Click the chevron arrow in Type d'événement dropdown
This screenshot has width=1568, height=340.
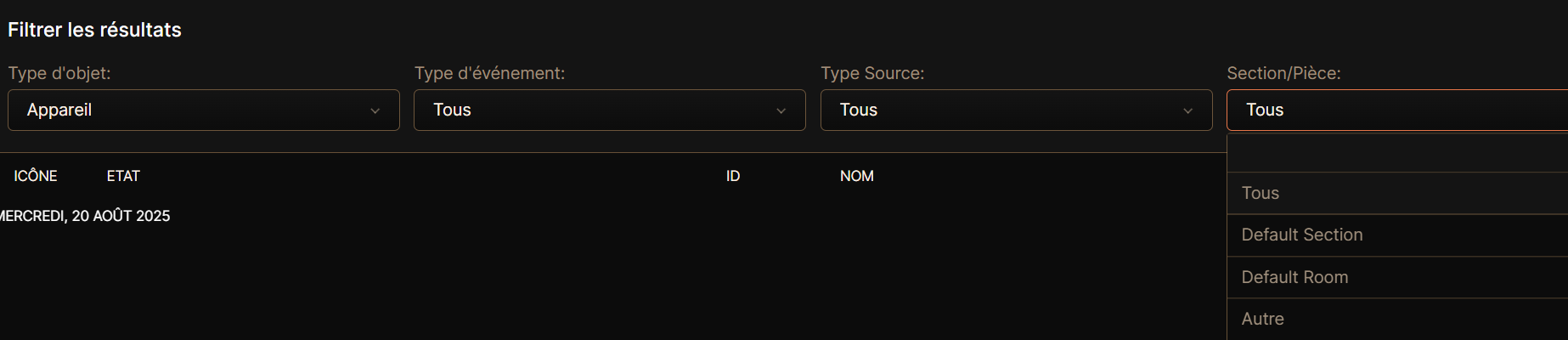click(781, 110)
